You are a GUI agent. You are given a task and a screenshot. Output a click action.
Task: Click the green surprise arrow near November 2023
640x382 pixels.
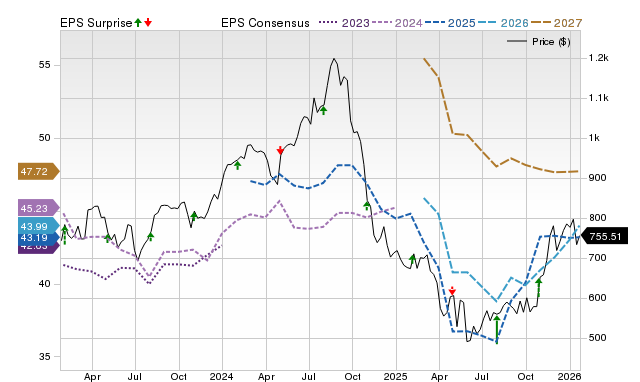(x=194, y=216)
